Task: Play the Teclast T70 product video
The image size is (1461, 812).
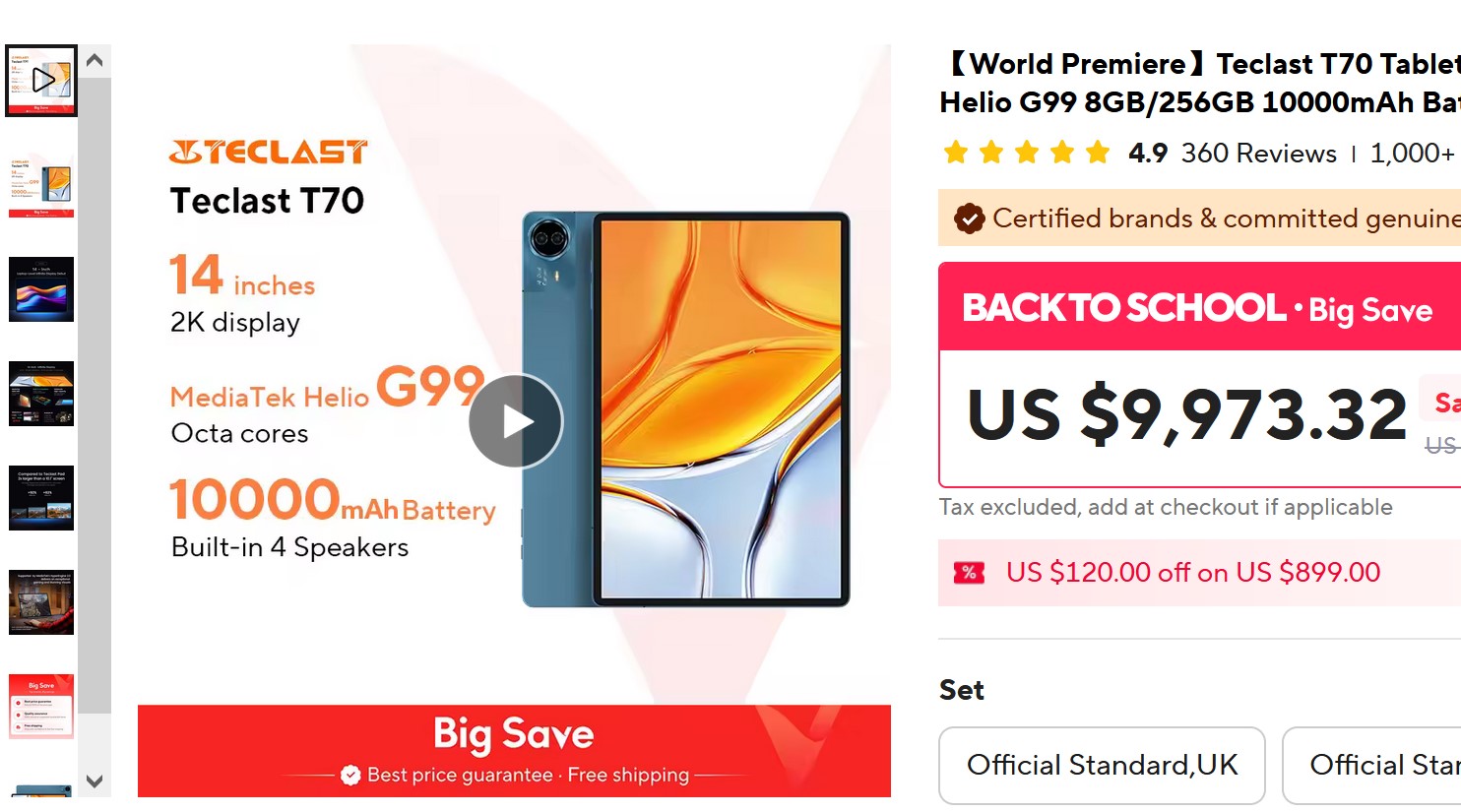Action: 515,421
